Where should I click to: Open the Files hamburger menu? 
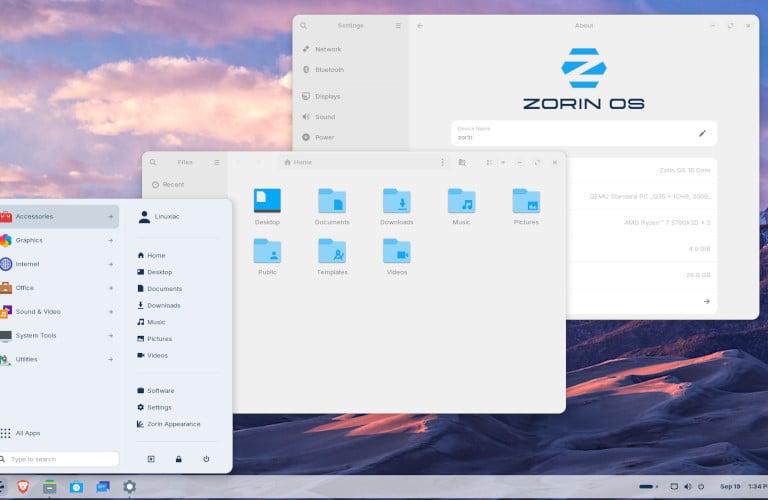(x=216, y=162)
